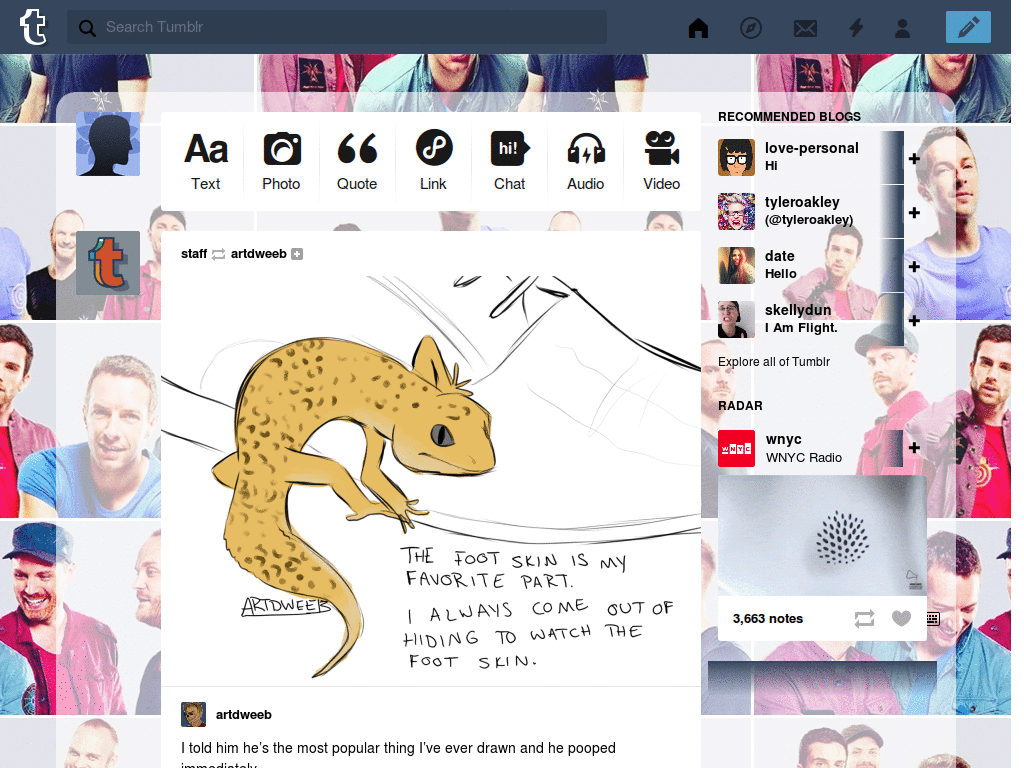The image size is (1024, 768).
Task: Create a new Photo post
Action: 281,161
